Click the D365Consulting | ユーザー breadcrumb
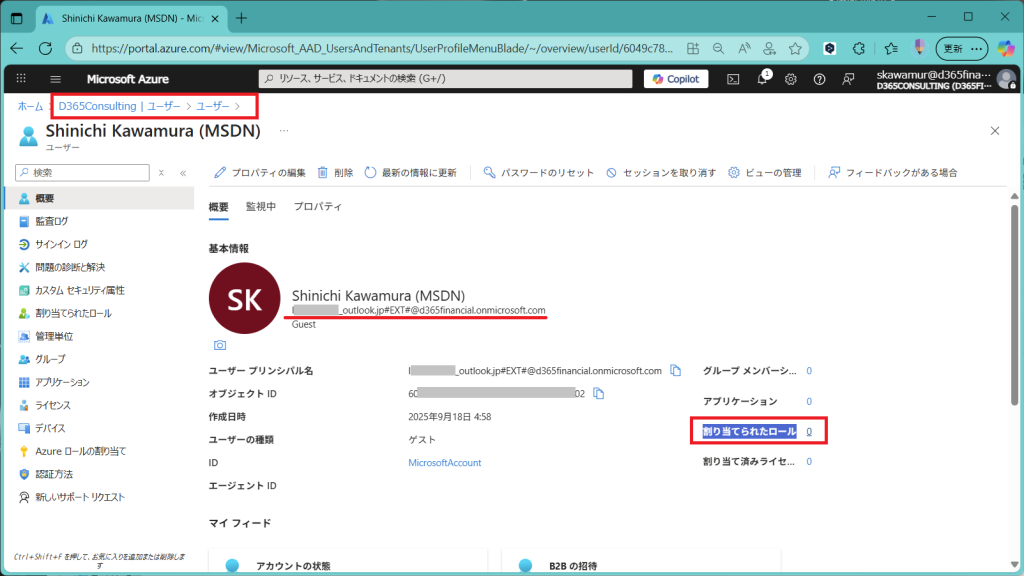Screen dimensions: 1024x576 click(x=119, y=106)
